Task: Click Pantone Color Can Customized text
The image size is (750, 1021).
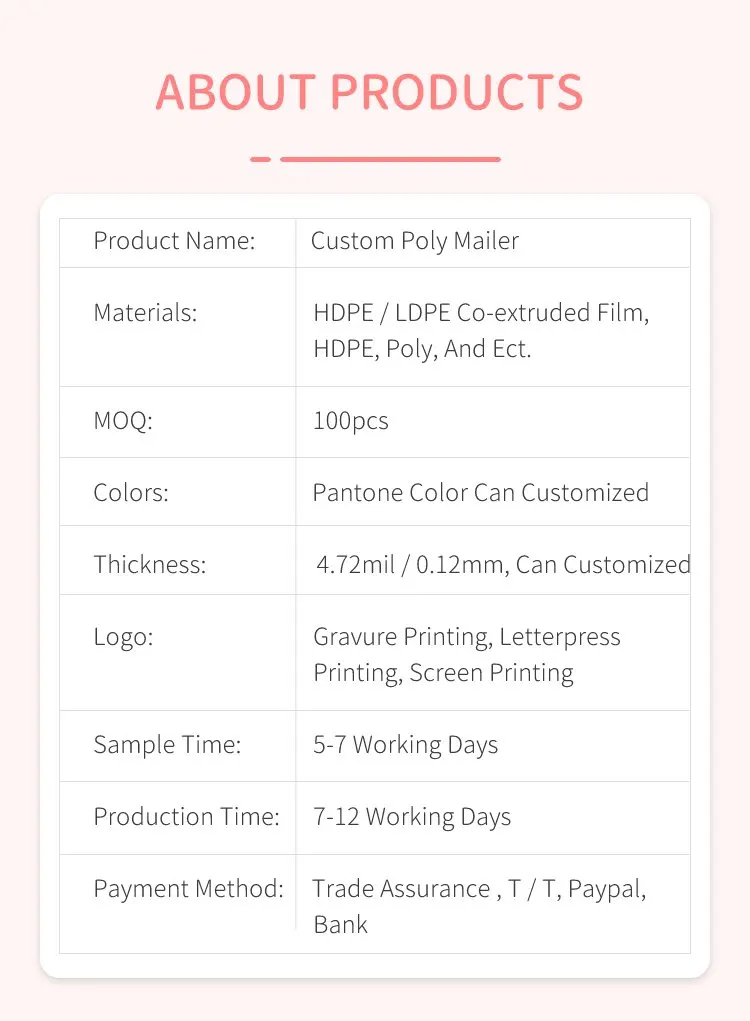Action: click(x=481, y=493)
